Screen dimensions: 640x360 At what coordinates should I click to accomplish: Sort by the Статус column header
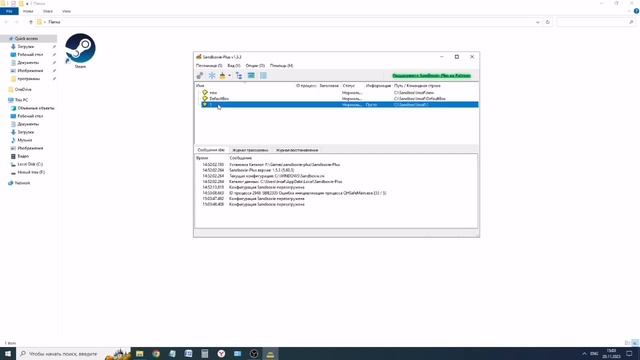click(349, 86)
